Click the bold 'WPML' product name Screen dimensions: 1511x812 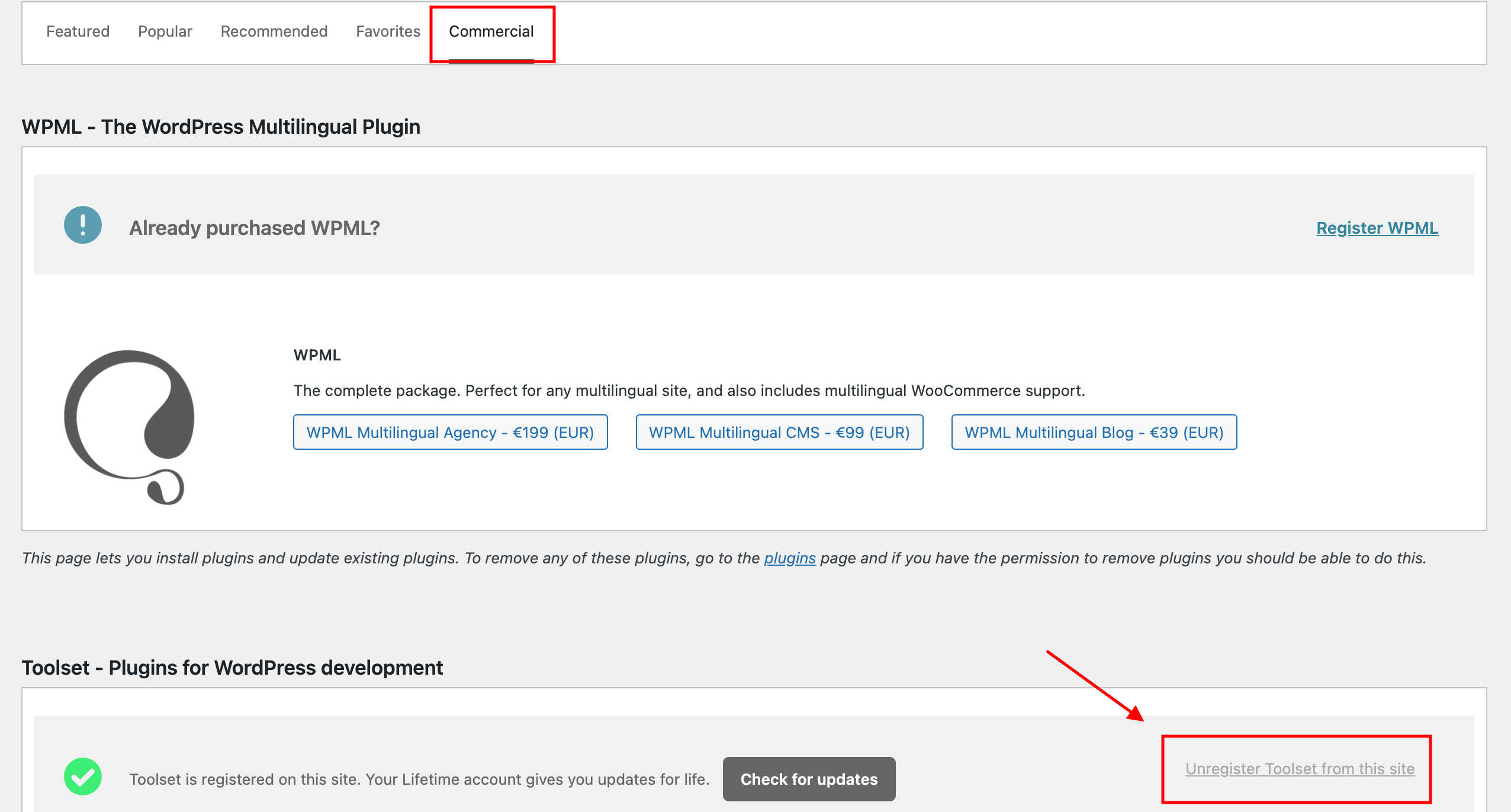click(x=317, y=355)
